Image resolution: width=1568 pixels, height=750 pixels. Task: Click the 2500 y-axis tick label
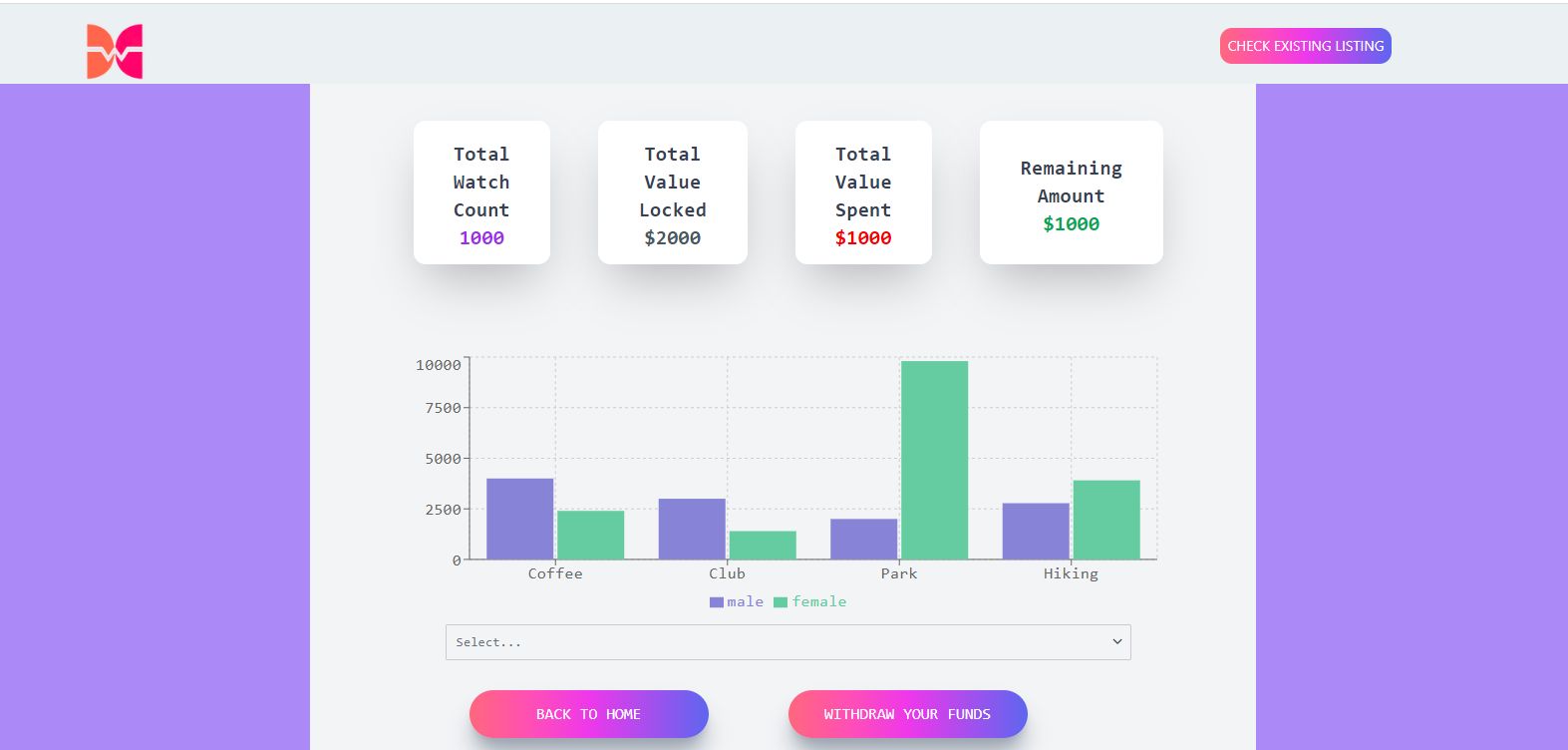click(x=444, y=510)
